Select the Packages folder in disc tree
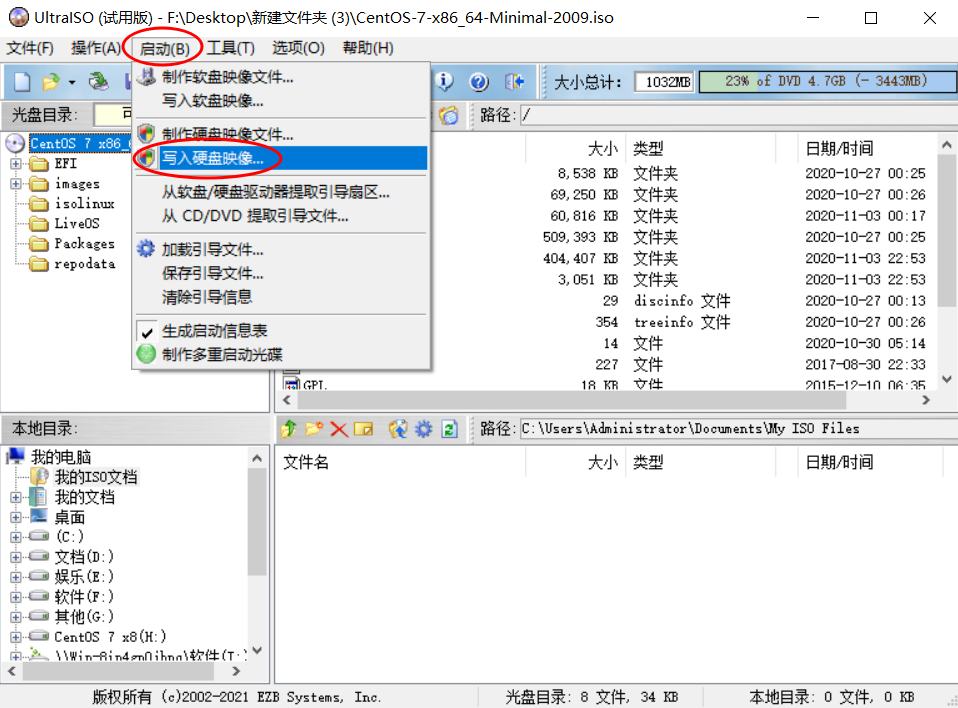Image resolution: width=958 pixels, height=708 pixels. pyautogui.click(x=84, y=244)
